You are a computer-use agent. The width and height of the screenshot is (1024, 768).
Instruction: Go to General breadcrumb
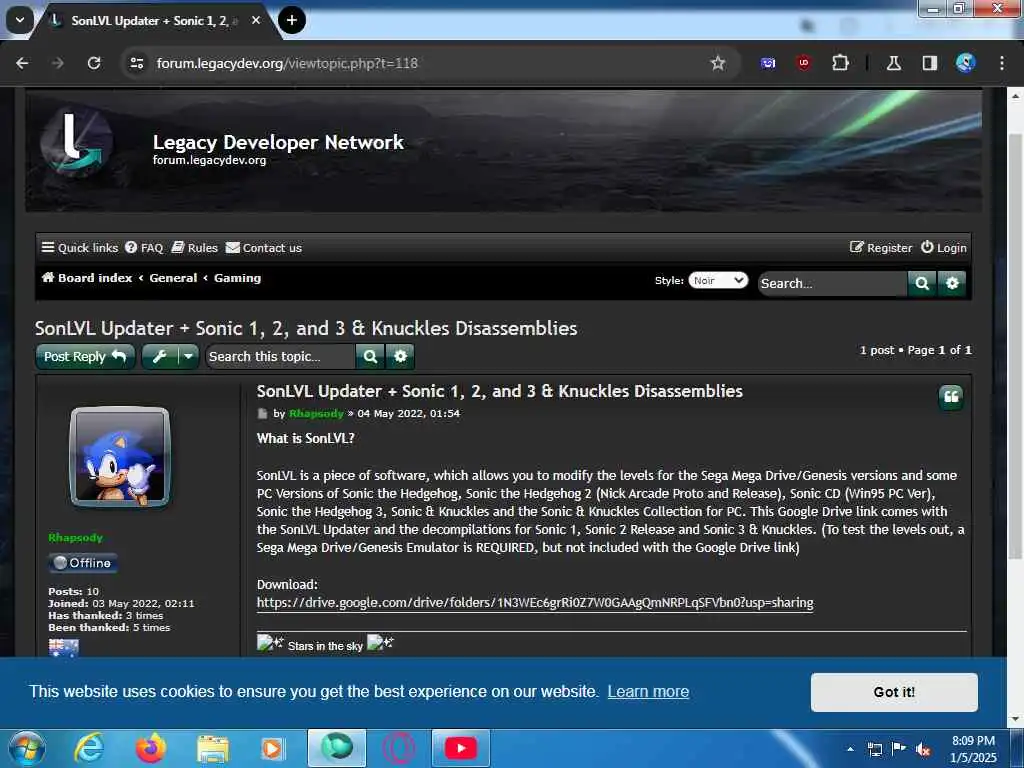173,278
